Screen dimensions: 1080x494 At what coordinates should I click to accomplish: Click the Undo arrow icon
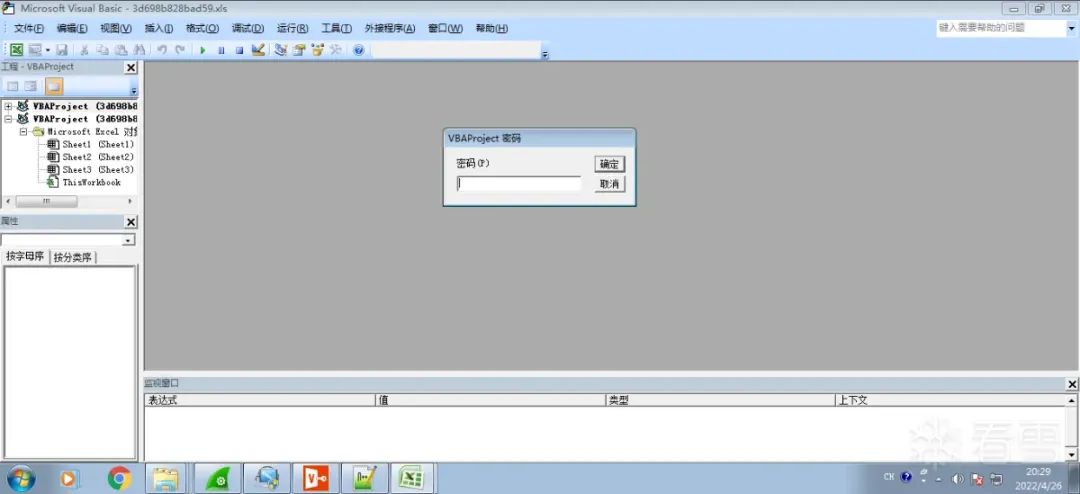coord(162,50)
